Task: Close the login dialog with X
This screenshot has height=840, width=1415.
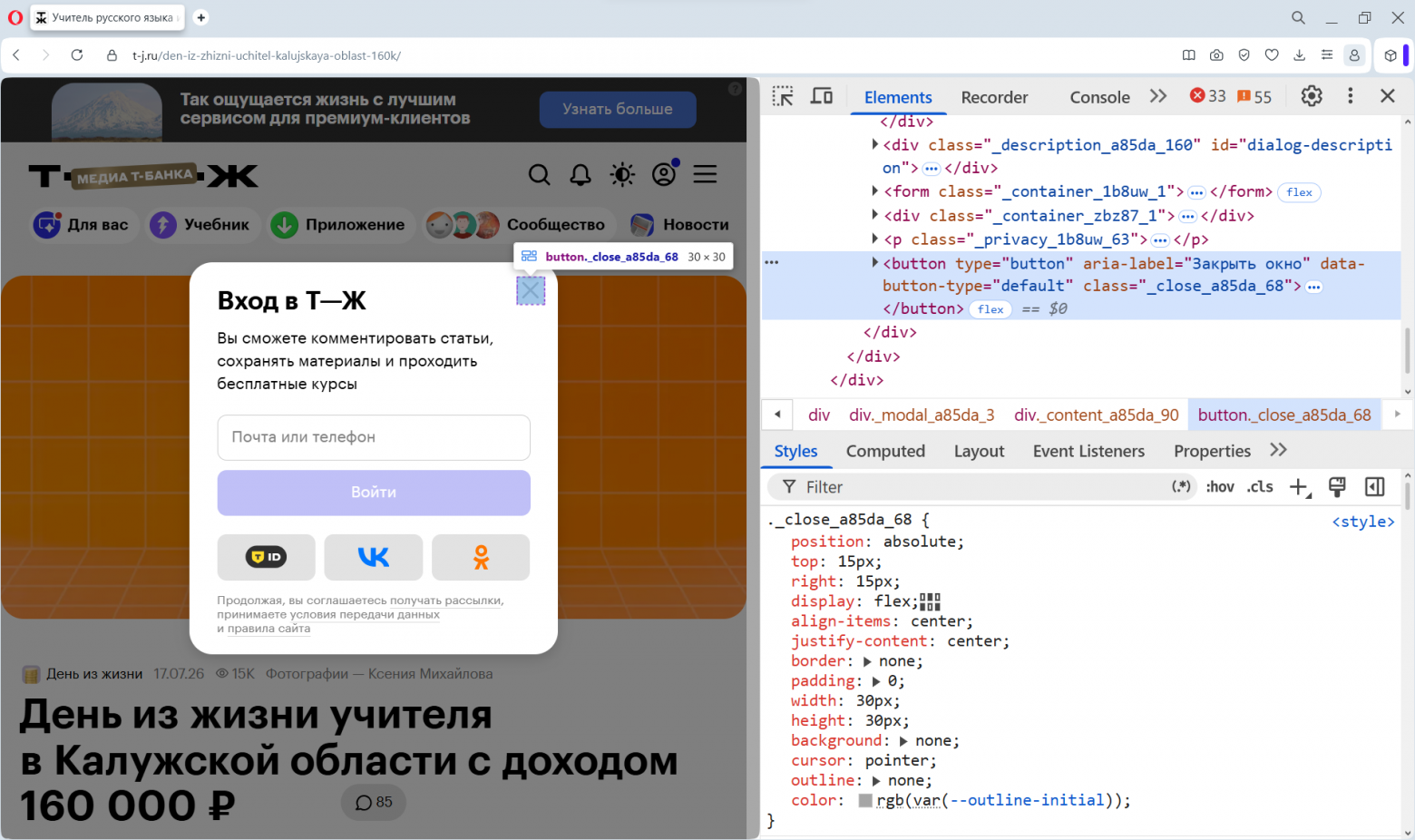Action: point(531,291)
